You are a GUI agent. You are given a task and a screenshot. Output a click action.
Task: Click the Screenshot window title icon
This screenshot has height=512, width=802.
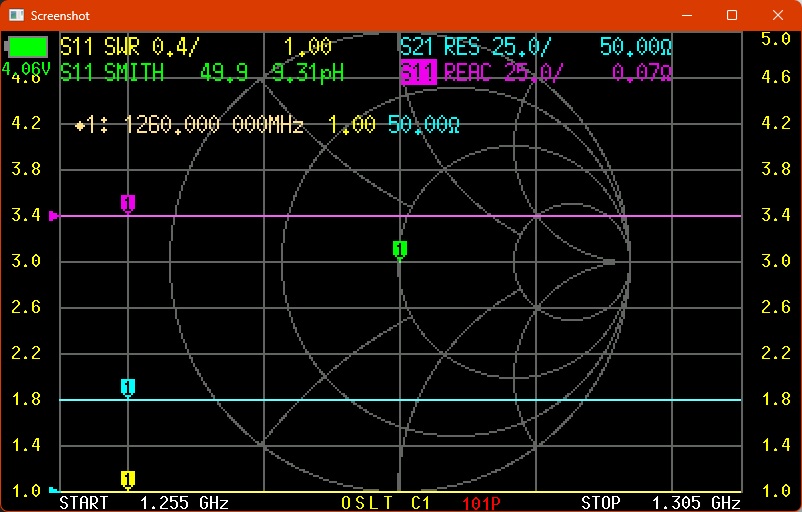(15, 15)
